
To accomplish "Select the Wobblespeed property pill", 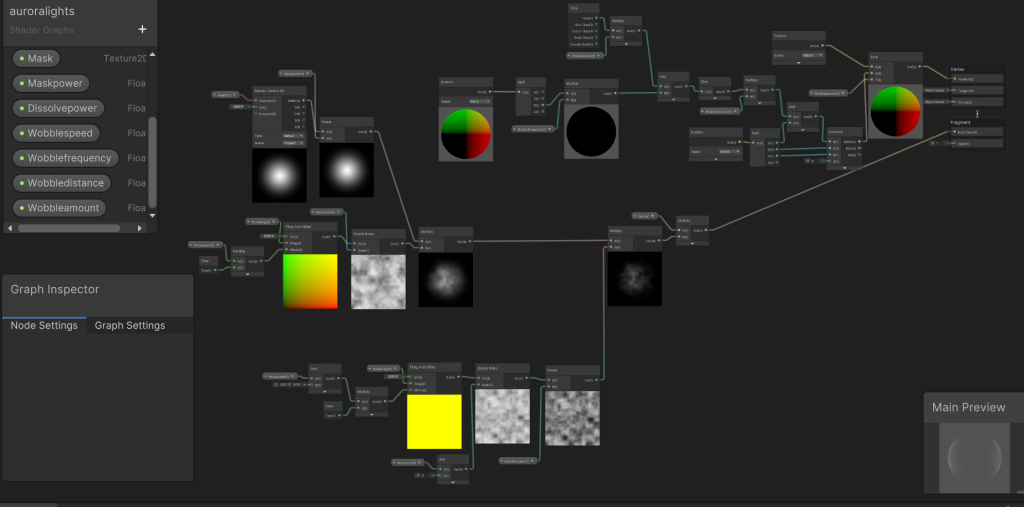I will click(x=56, y=133).
